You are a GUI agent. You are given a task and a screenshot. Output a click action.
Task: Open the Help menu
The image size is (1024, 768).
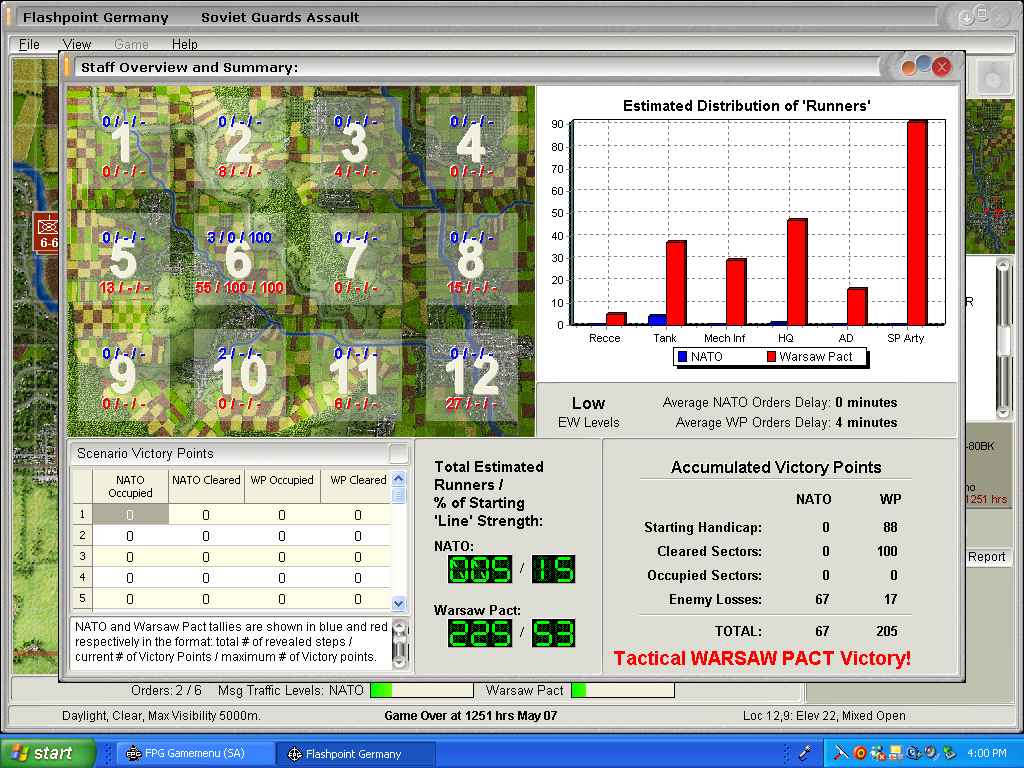point(185,44)
